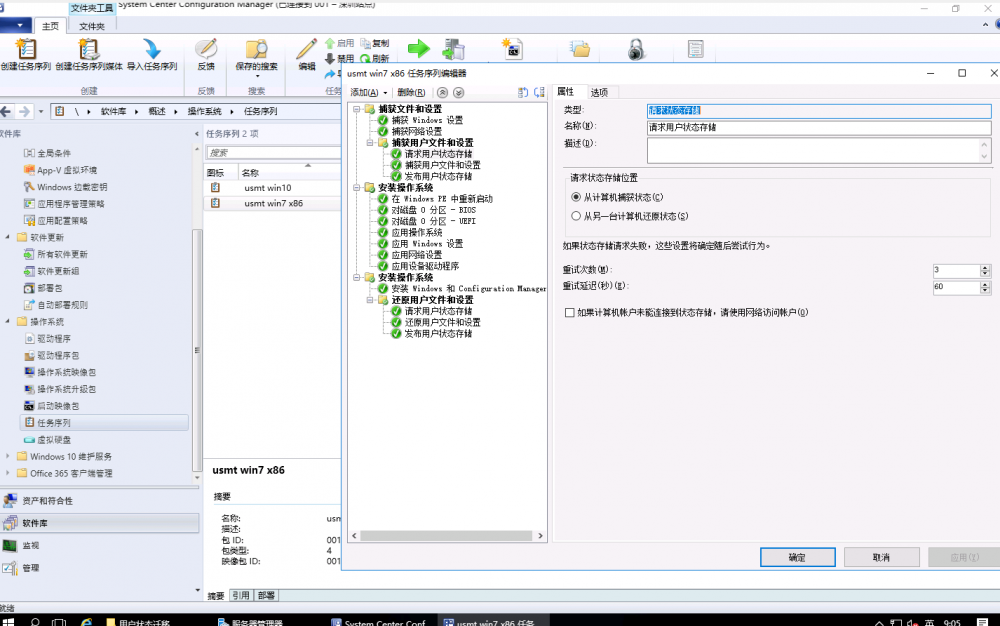Click the 刷新 refresh ribbon button
Screen dimensions: 1000x626
click(x=375, y=59)
